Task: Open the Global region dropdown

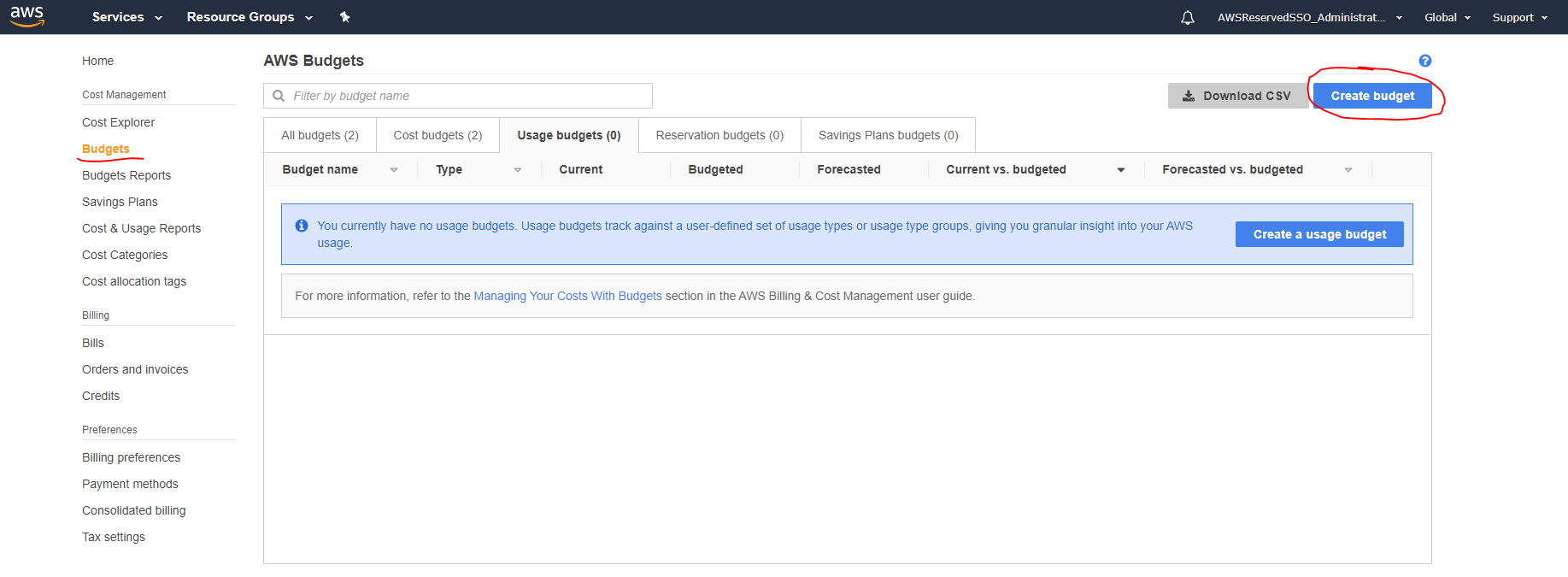Action: [1448, 17]
